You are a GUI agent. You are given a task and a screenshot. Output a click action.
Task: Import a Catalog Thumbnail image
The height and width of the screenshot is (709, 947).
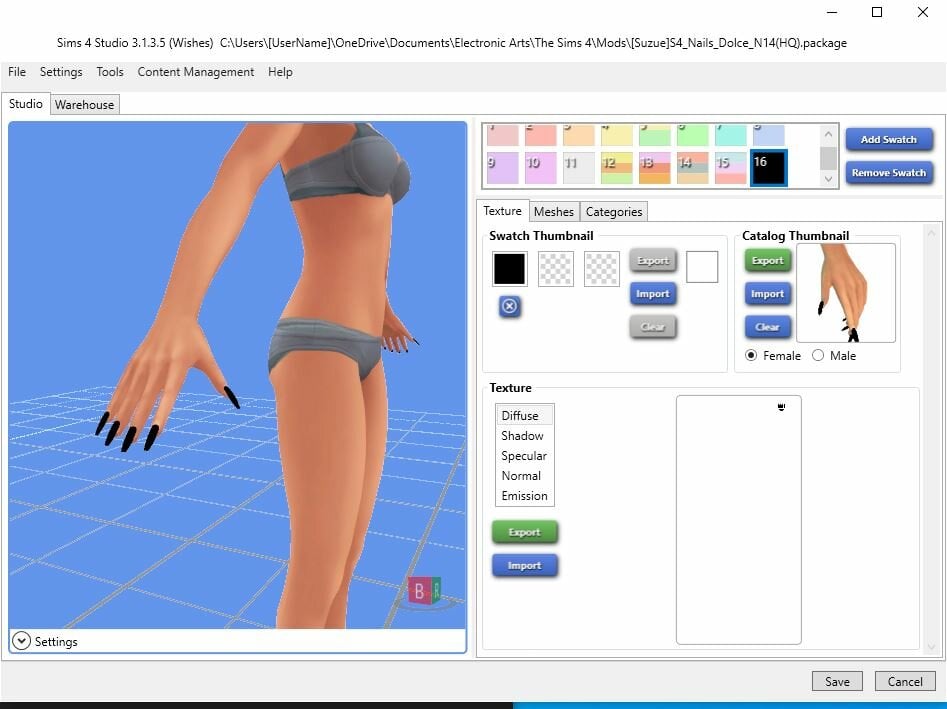point(767,294)
